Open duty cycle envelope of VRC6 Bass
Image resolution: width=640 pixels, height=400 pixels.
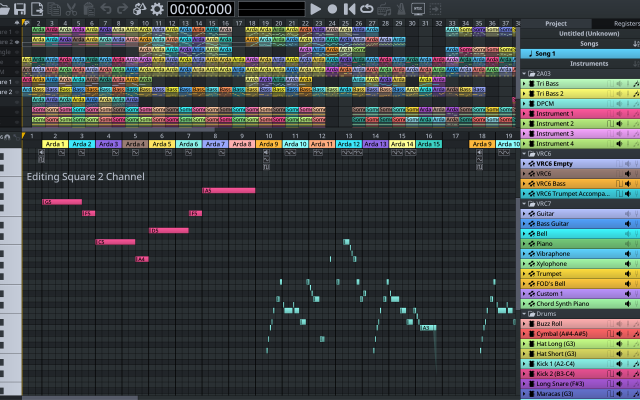click(x=619, y=184)
